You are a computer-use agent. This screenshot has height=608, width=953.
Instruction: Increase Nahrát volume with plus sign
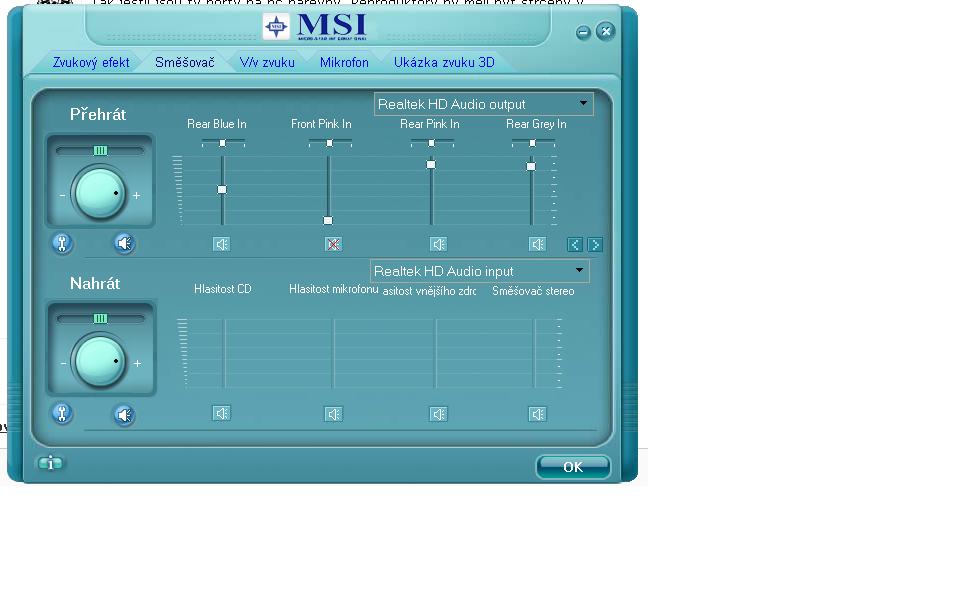point(137,364)
